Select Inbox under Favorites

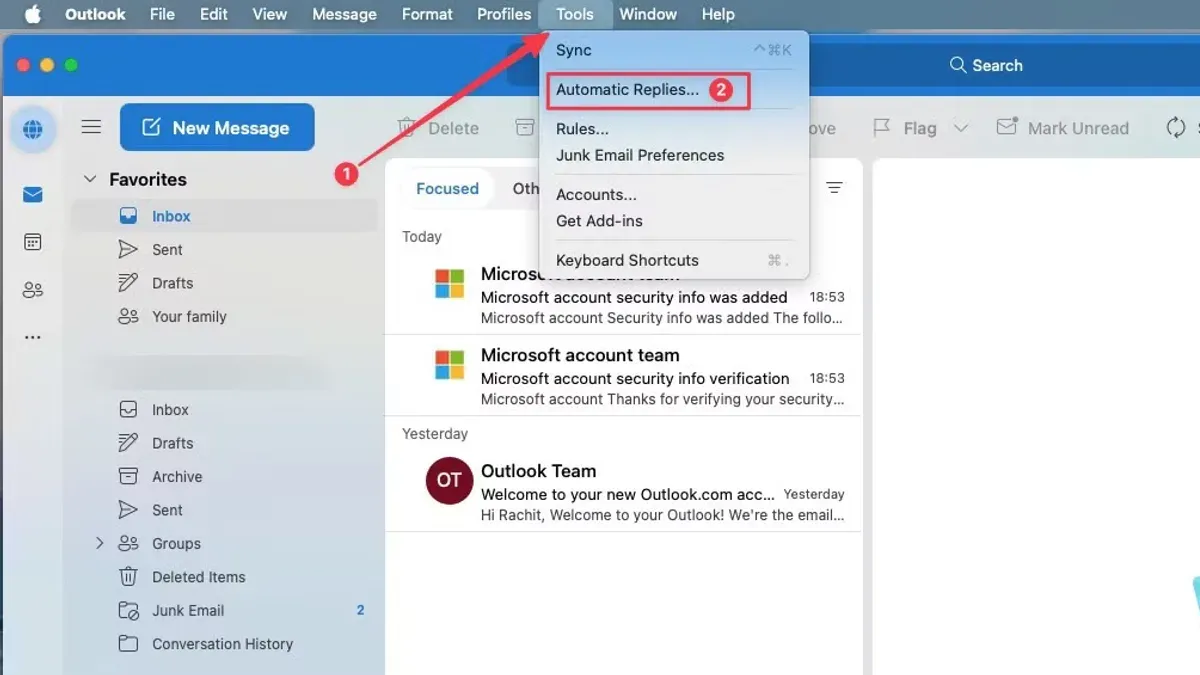[x=224, y=216]
